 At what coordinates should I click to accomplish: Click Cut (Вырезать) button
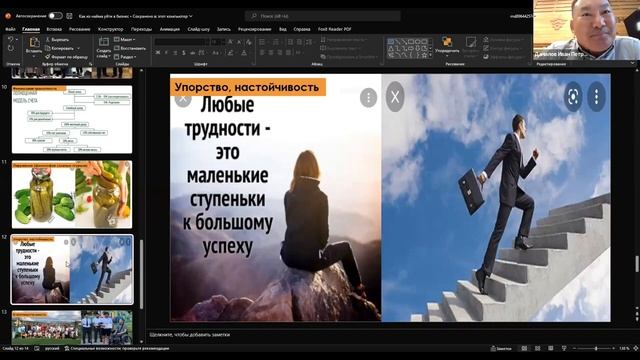(57, 40)
